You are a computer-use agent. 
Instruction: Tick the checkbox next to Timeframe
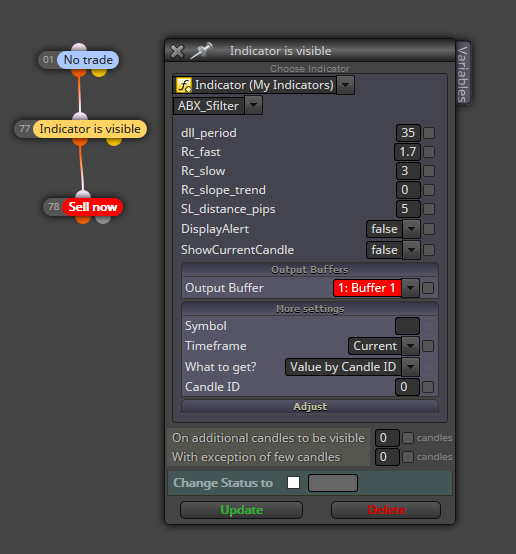pos(428,346)
